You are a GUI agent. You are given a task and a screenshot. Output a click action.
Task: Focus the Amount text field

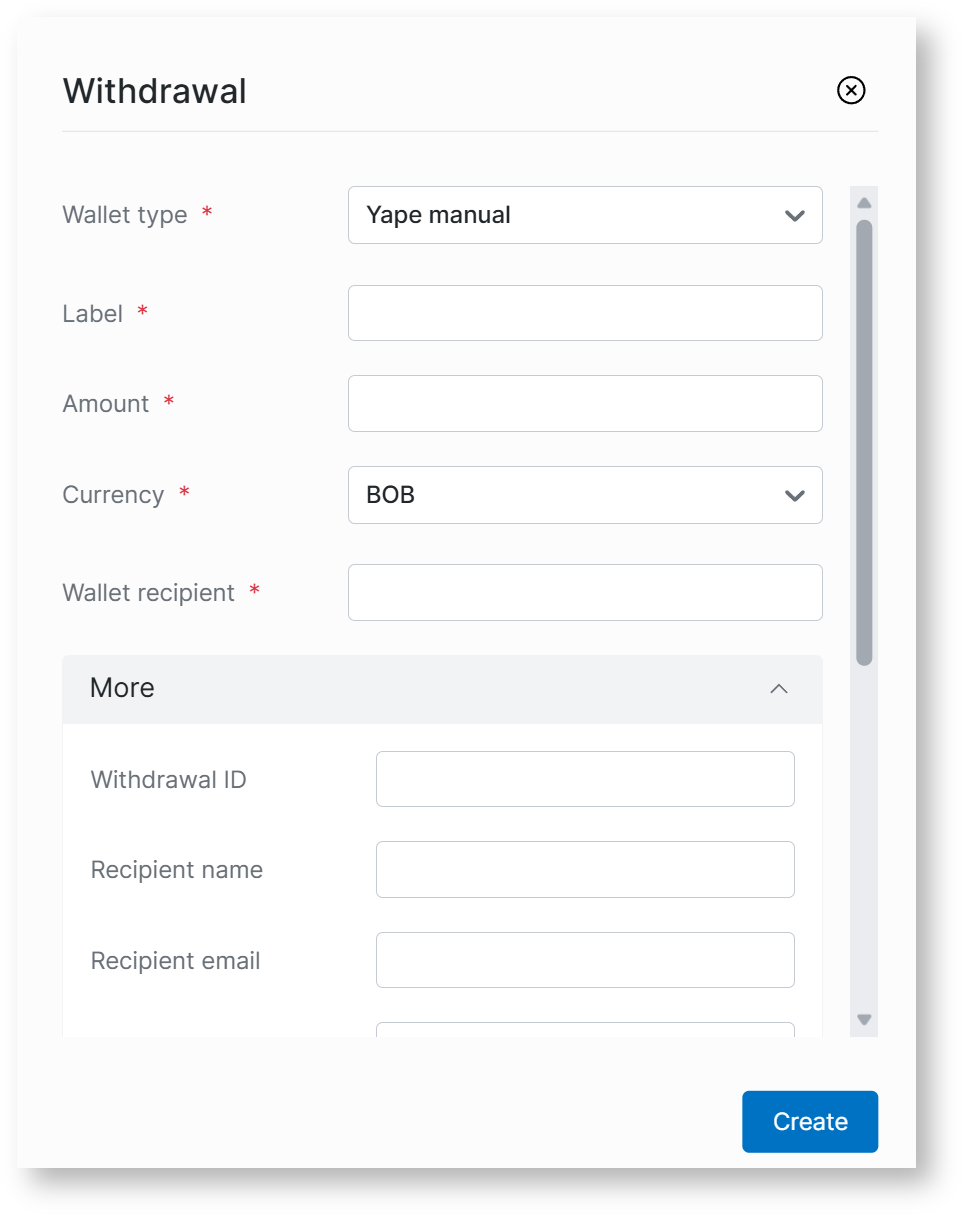click(x=584, y=403)
